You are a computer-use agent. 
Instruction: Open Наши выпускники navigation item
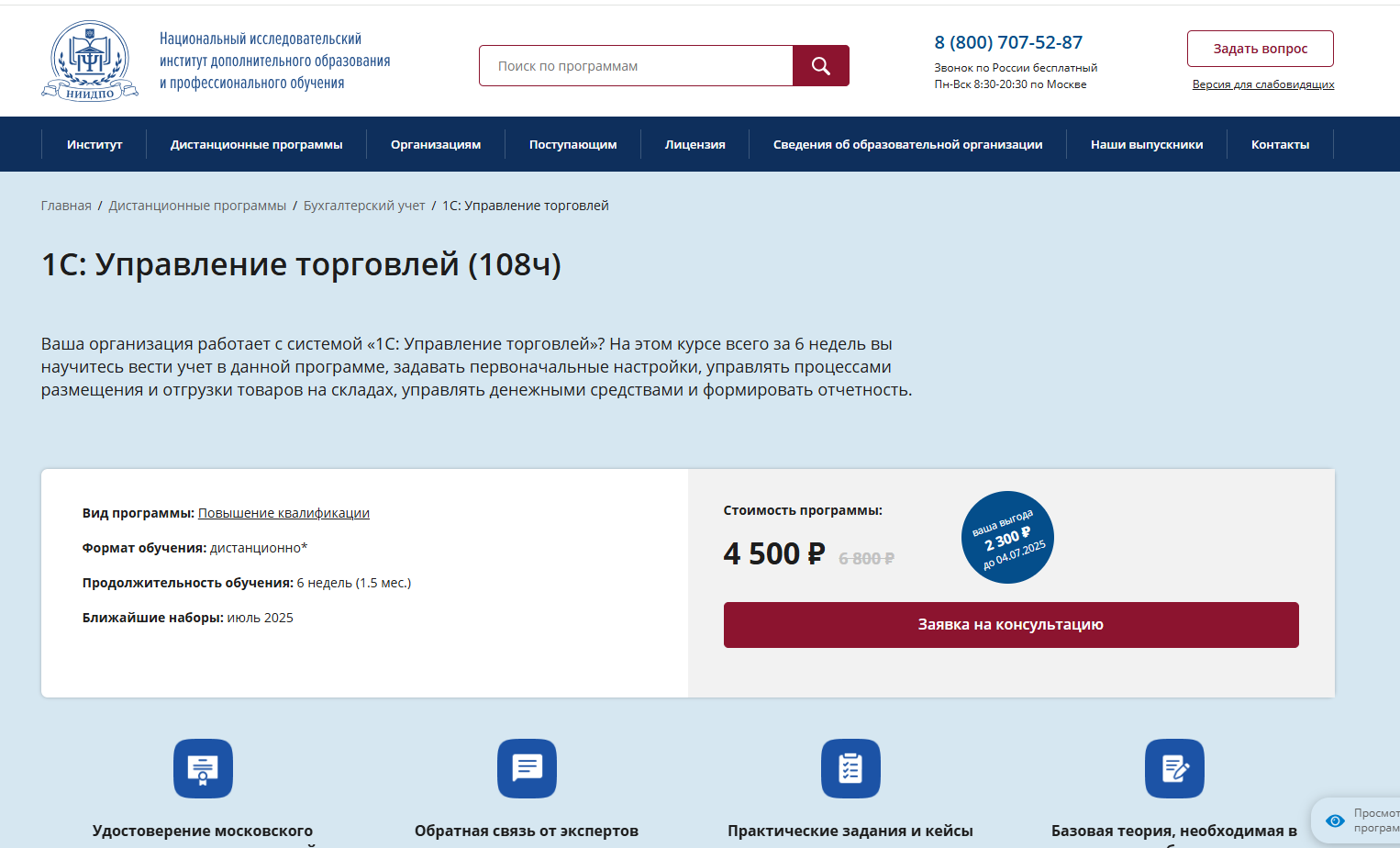(1147, 144)
